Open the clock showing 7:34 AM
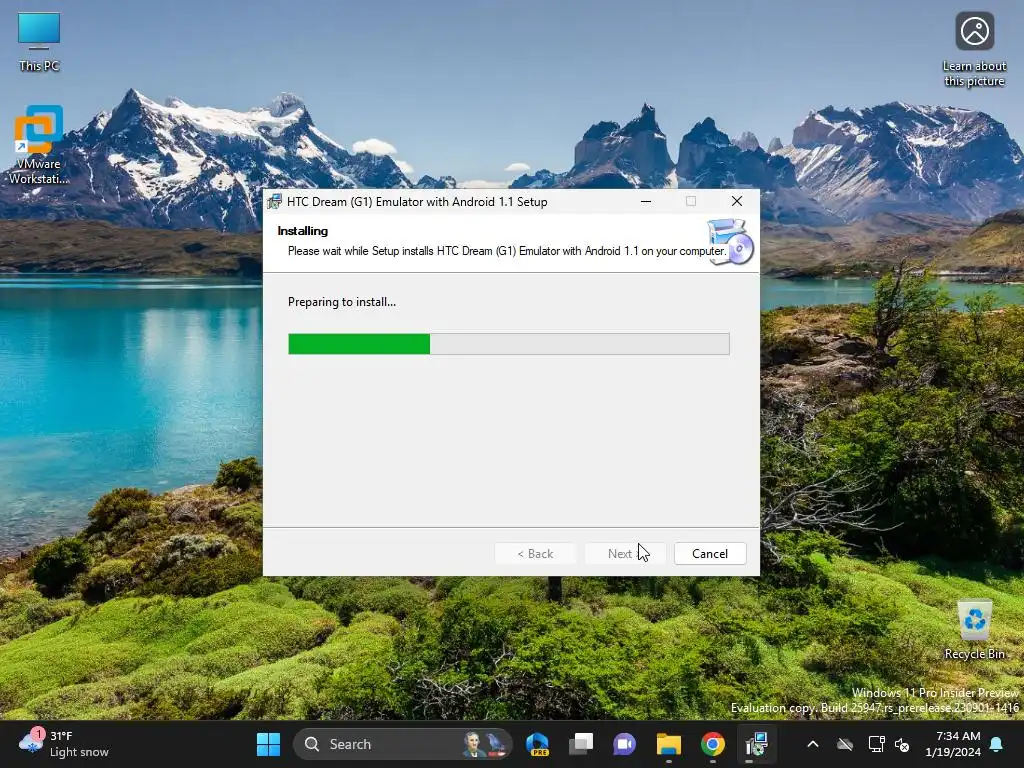This screenshot has width=1024, height=768. pos(953,744)
